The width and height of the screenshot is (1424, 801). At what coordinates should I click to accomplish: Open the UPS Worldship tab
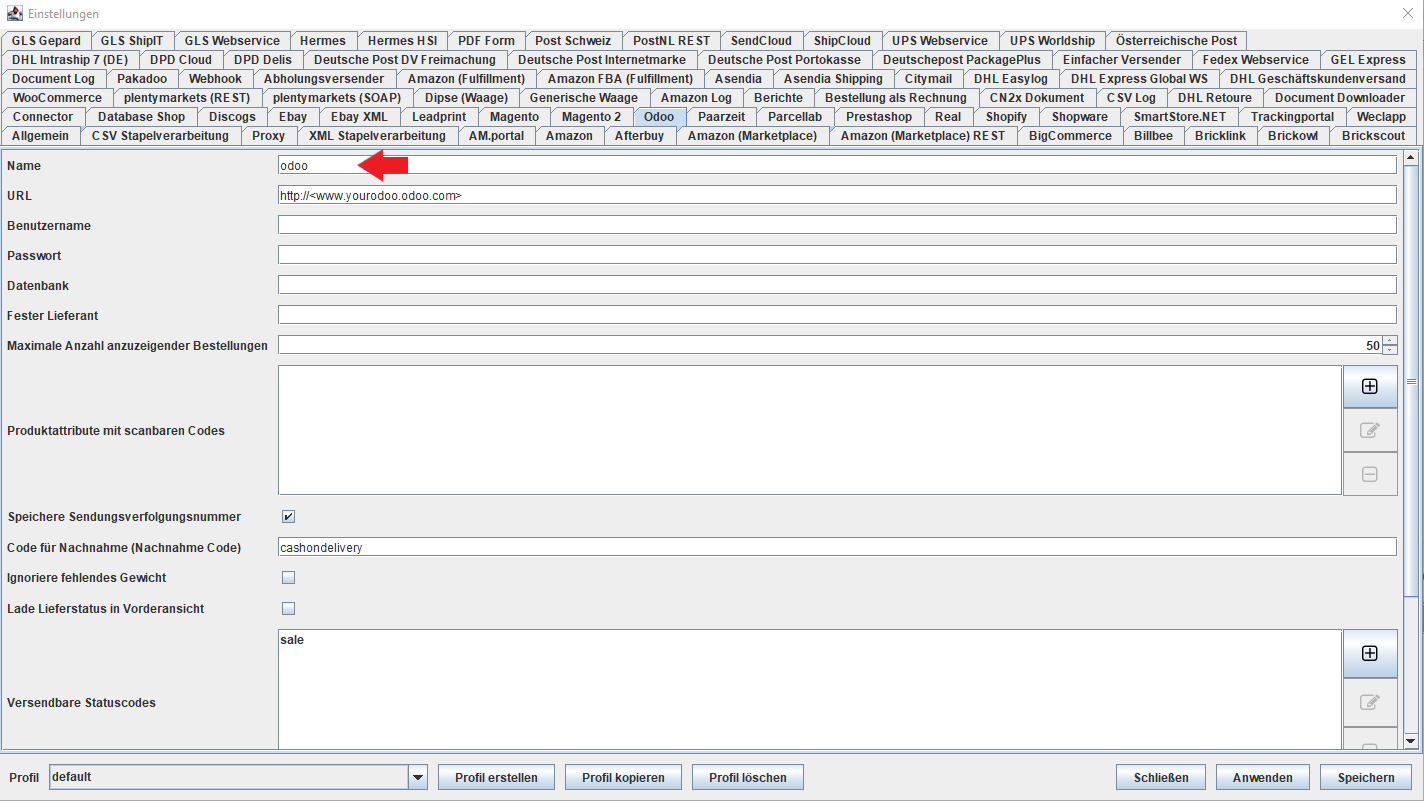[x=1052, y=41]
